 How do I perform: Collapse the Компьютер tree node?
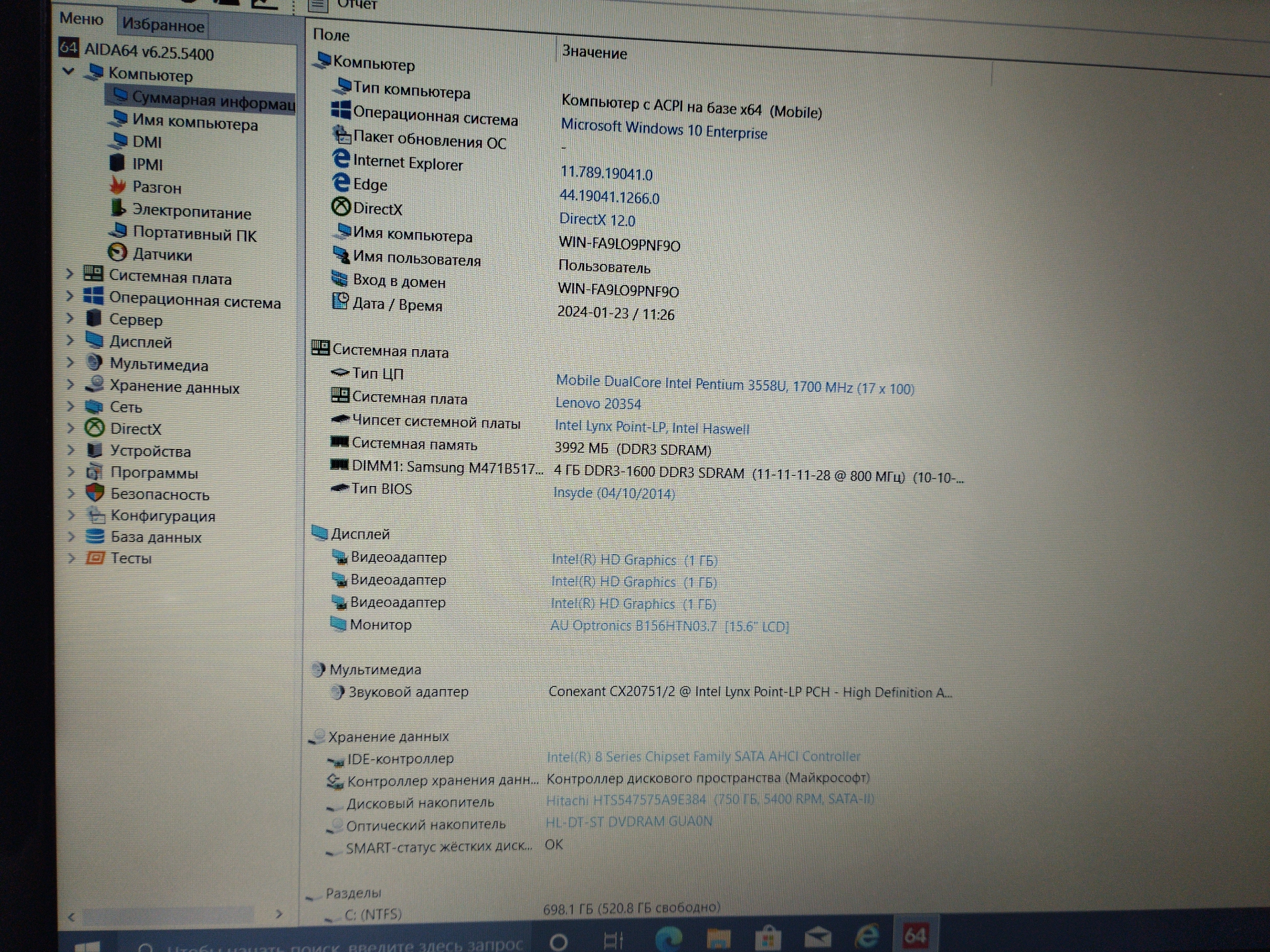[68, 71]
